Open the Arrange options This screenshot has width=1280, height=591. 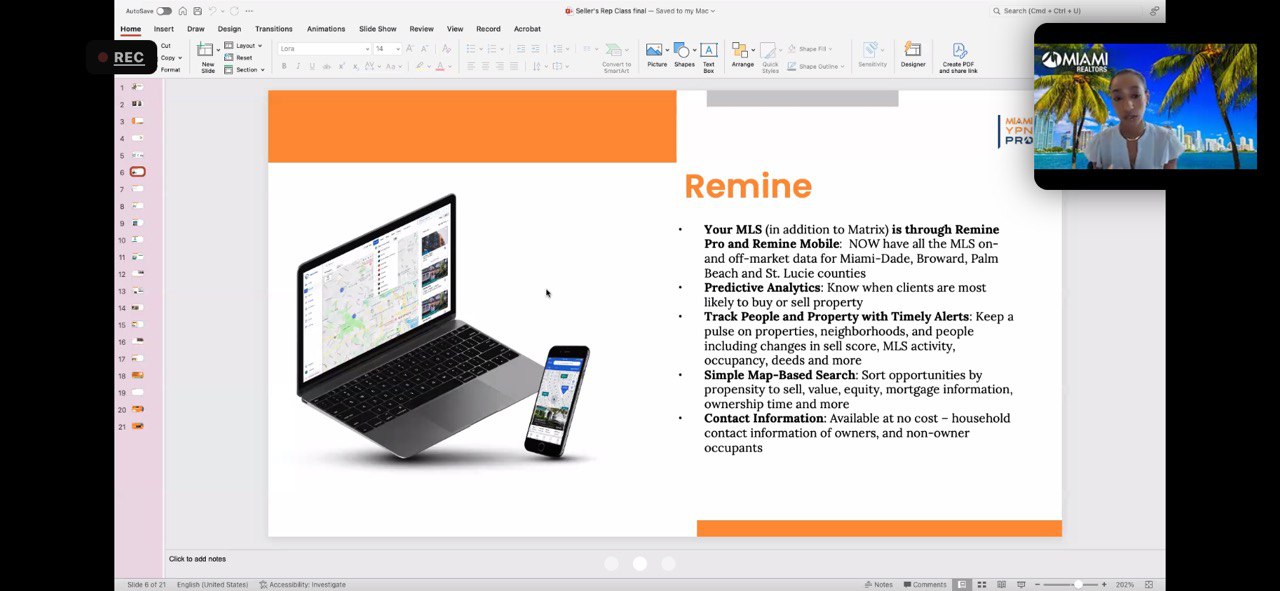(742, 54)
